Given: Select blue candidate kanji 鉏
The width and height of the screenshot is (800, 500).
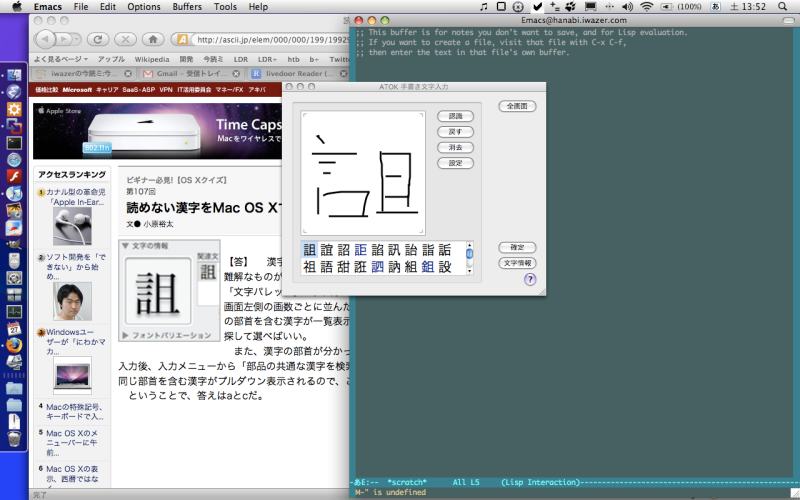Looking at the screenshot, I should (428, 266).
